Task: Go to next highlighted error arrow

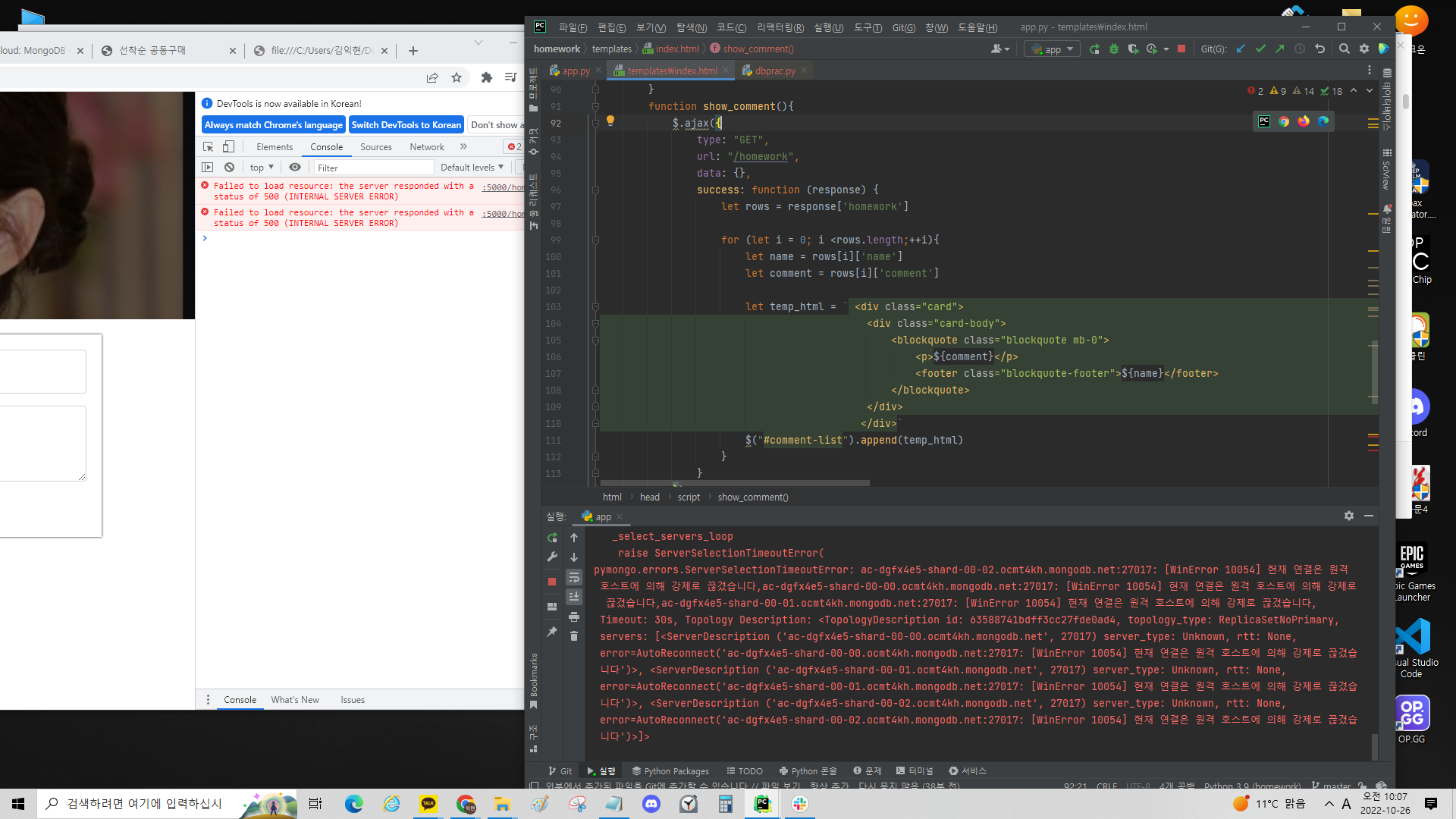Action: pos(1370,91)
